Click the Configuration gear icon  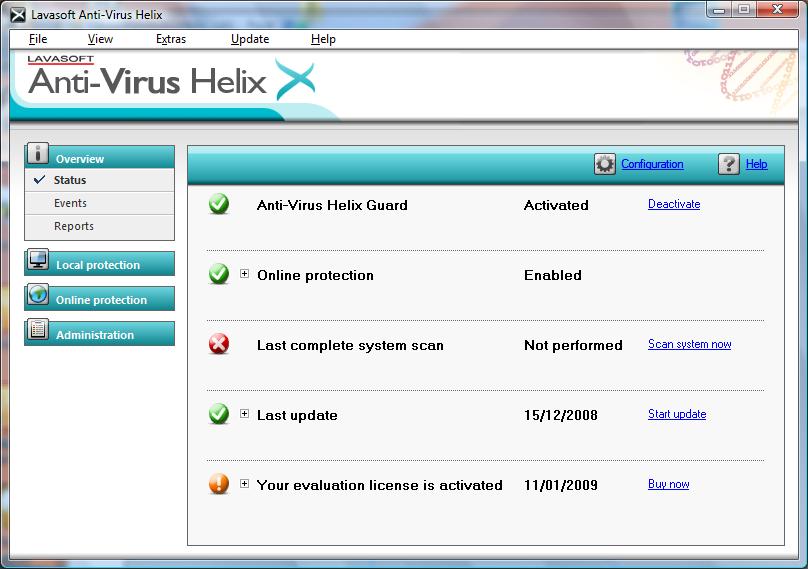pos(605,165)
